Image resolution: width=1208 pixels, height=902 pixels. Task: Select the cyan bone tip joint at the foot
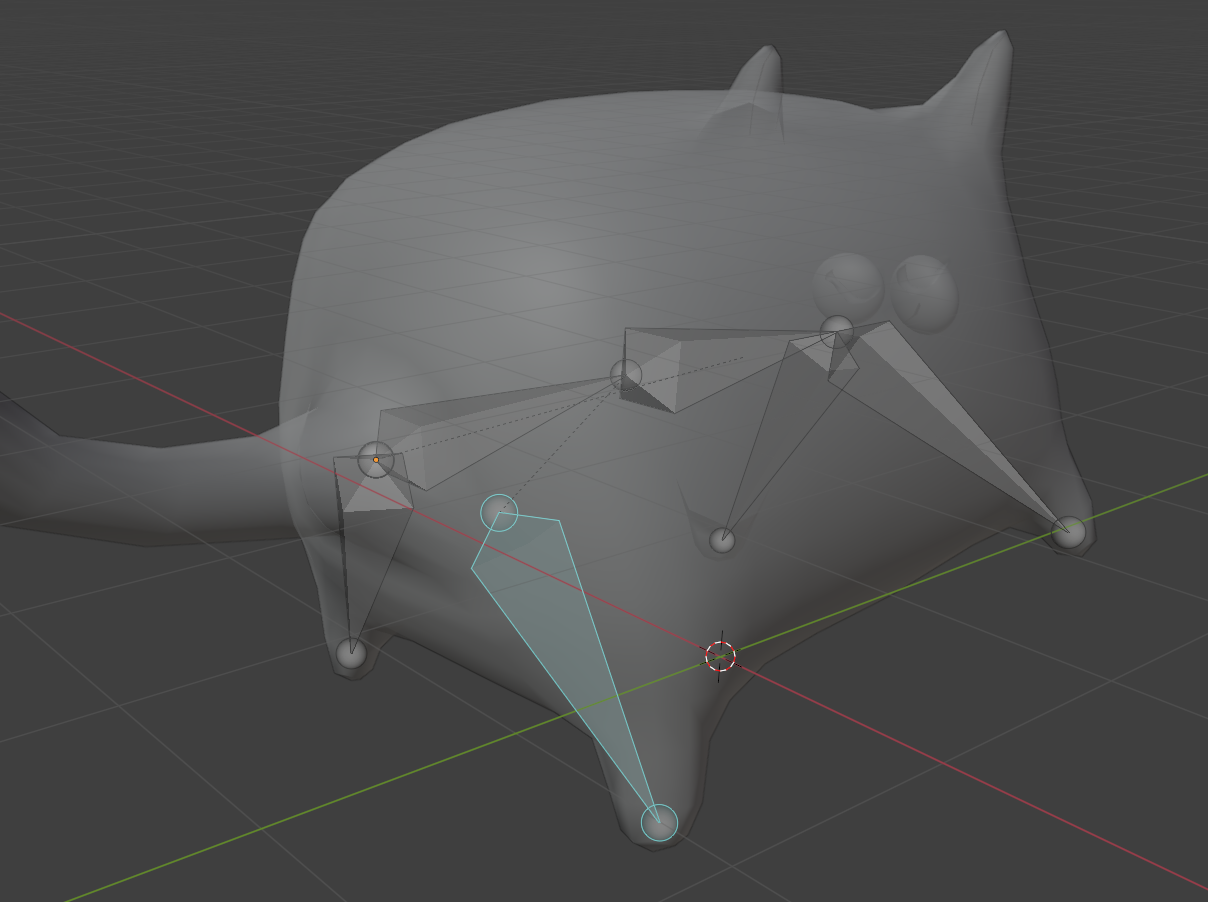pyautogui.click(x=659, y=823)
